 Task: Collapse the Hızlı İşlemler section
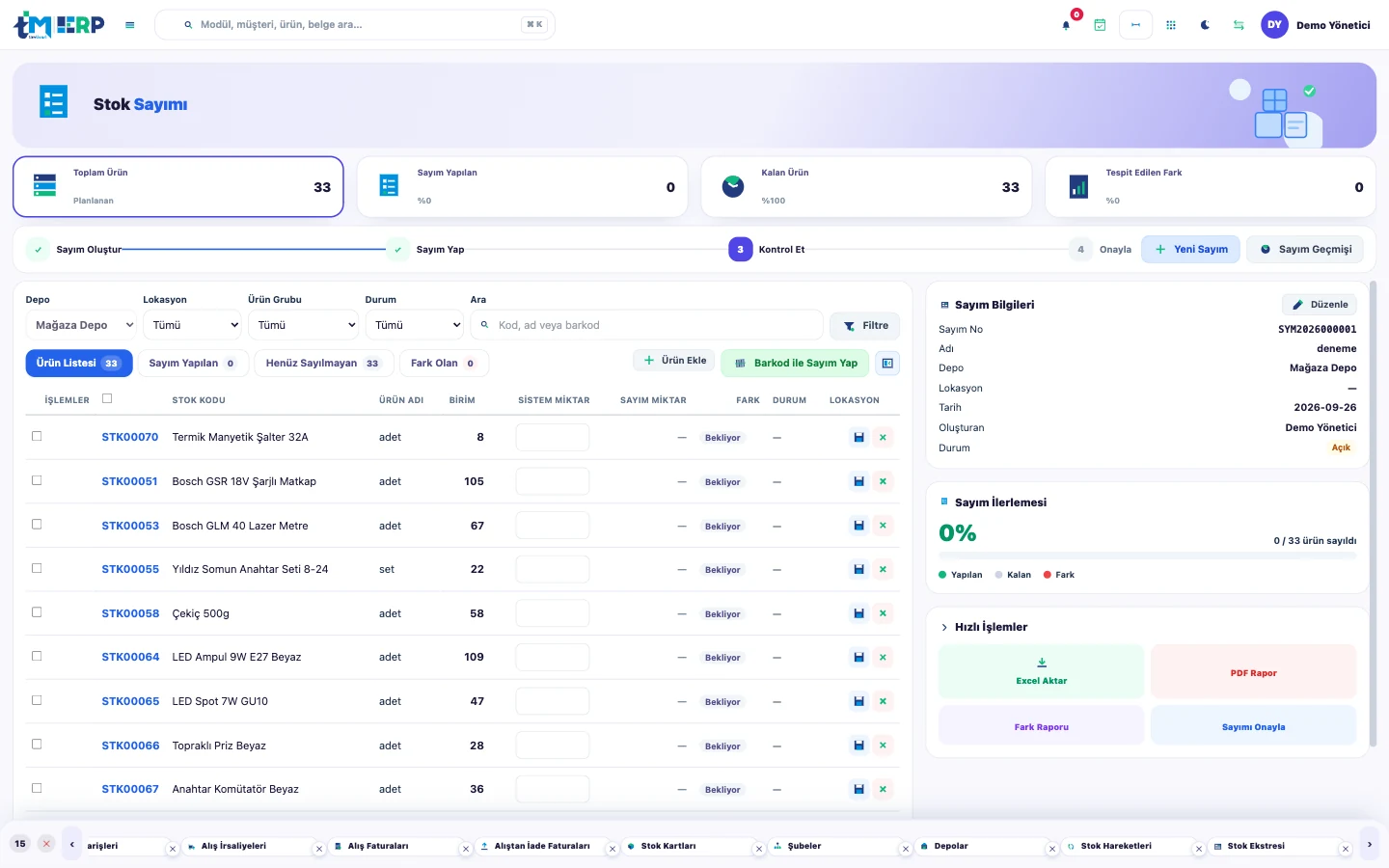pyautogui.click(x=944, y=627)
